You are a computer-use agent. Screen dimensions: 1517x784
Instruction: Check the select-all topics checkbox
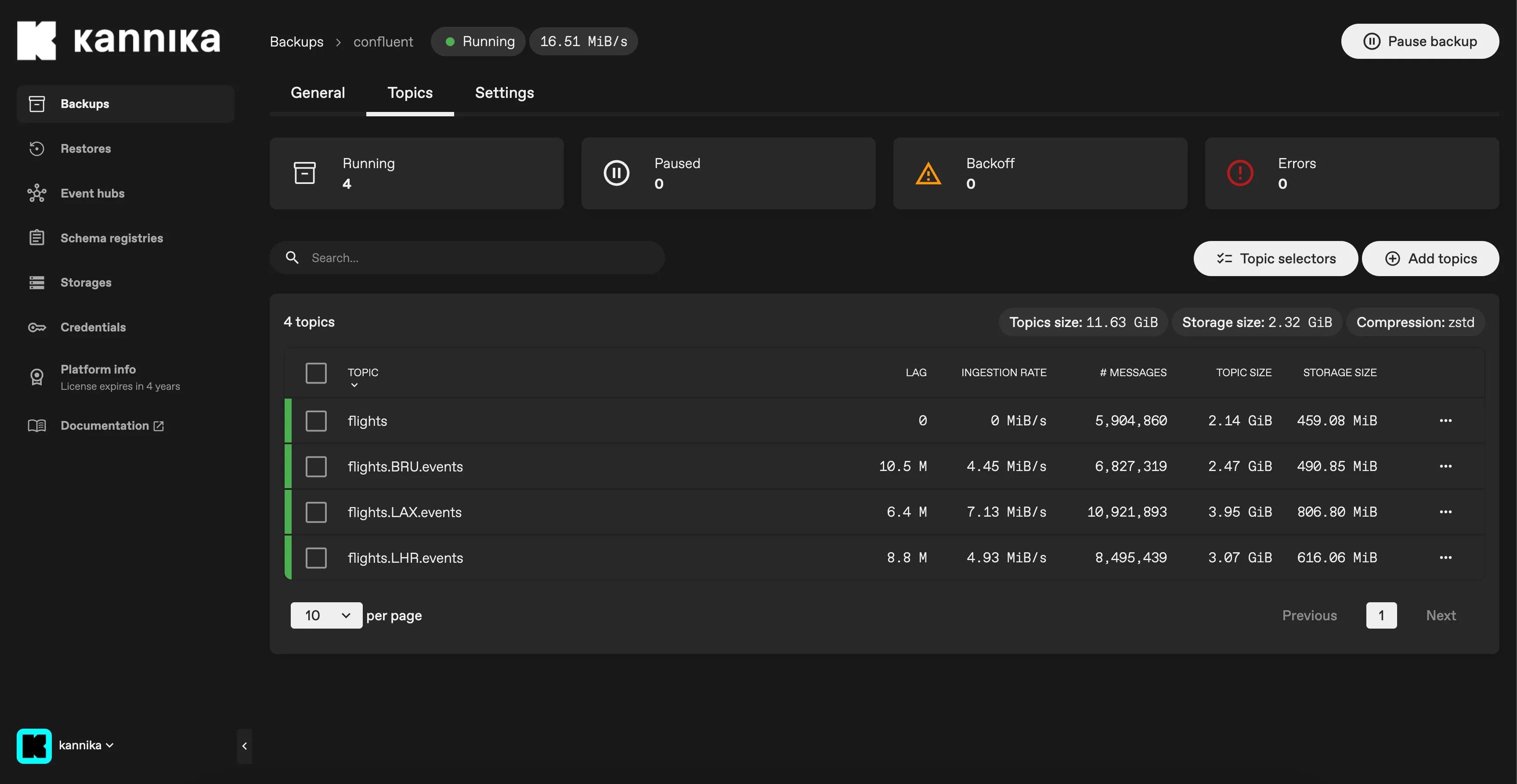[316, 373]
